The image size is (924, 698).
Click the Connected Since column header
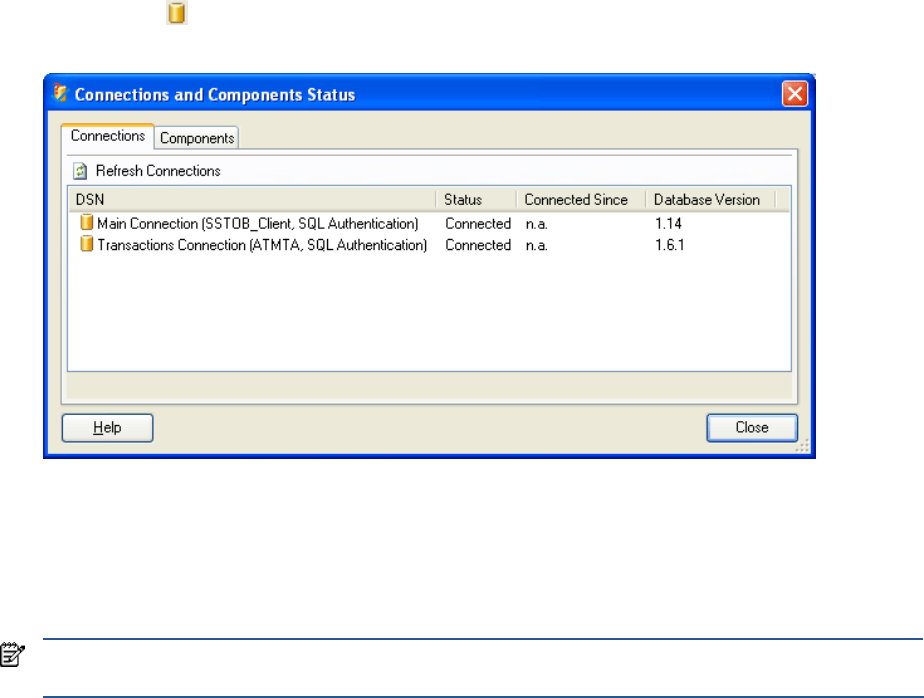[x=576, y=200]
